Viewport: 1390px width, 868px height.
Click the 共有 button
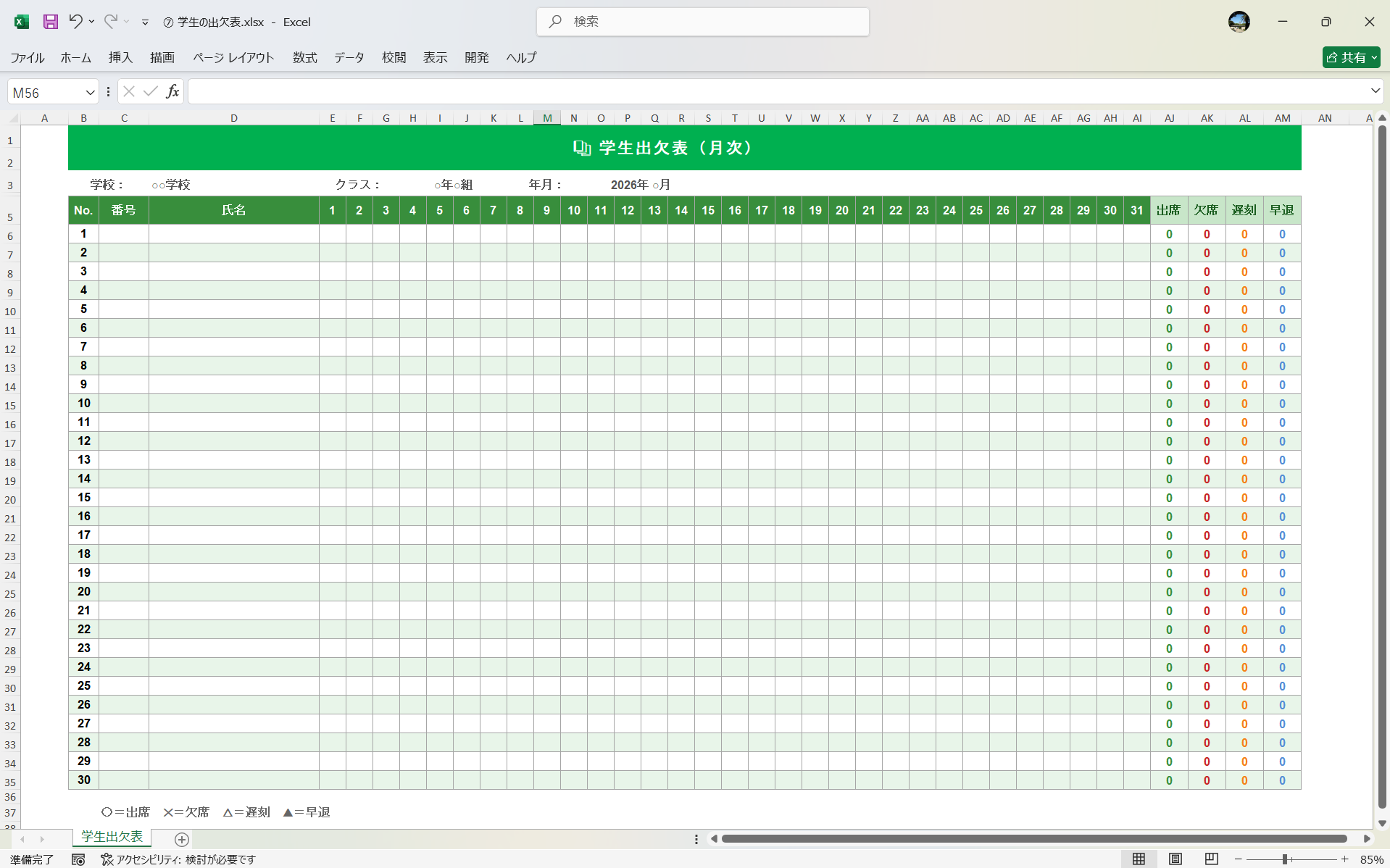(1349, 57)
